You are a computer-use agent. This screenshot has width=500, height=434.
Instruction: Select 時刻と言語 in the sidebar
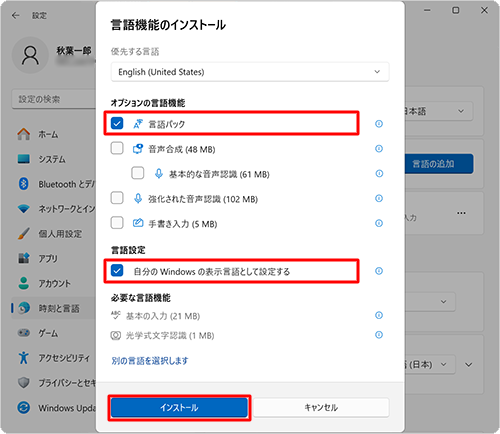coord(53,308)
